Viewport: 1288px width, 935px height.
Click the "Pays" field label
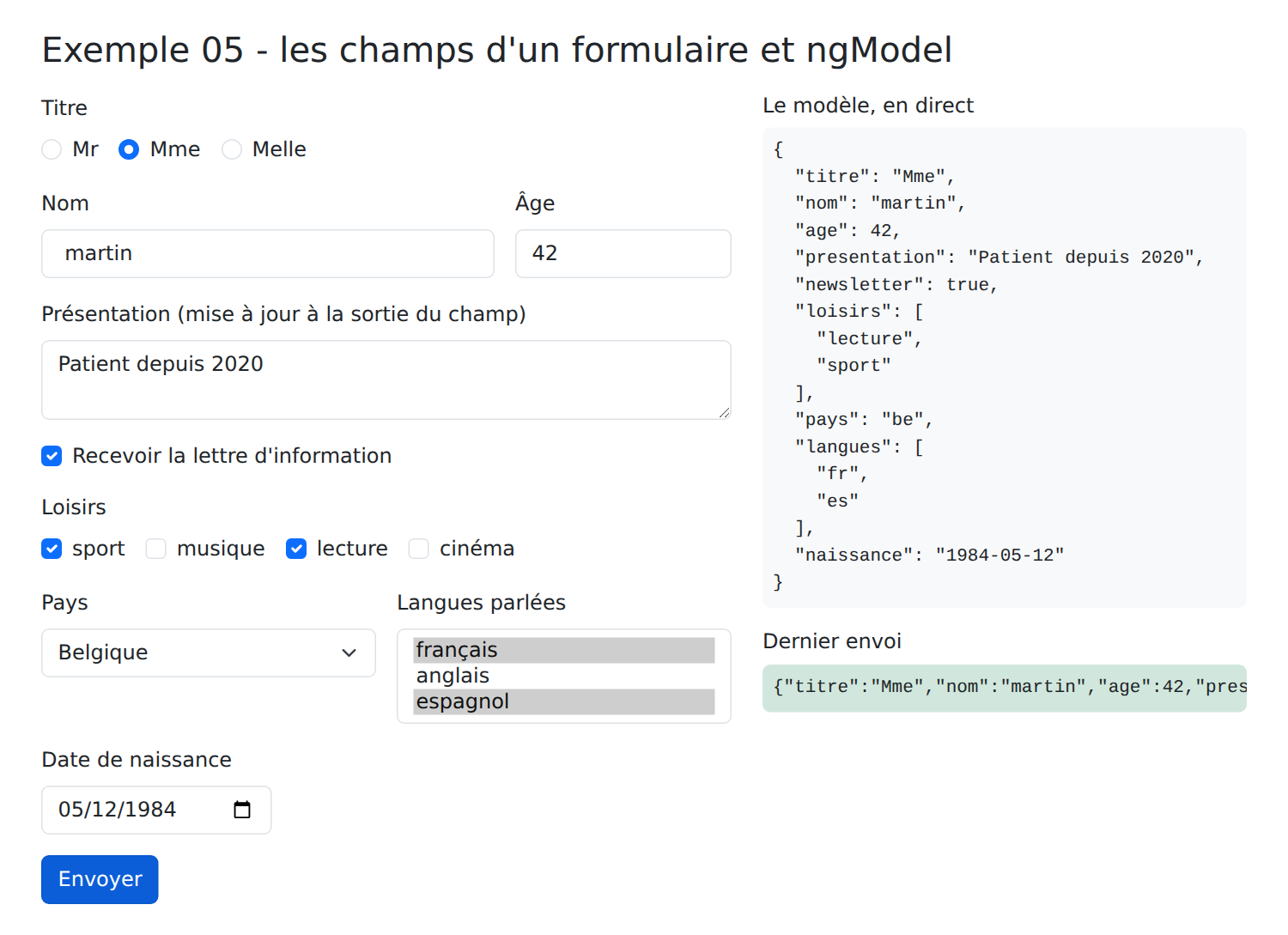65,603
